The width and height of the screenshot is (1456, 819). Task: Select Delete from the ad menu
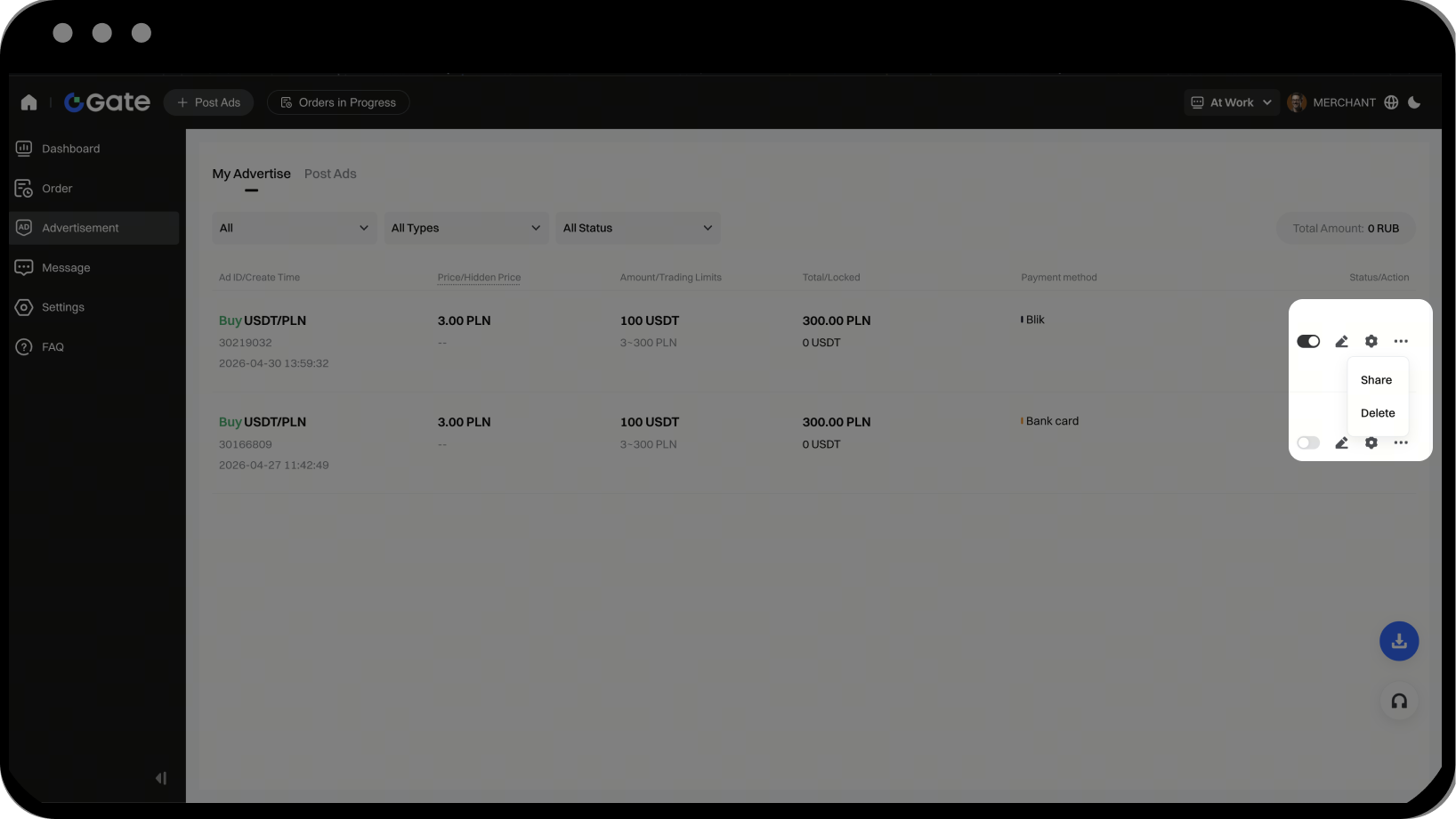point(1378,413)
